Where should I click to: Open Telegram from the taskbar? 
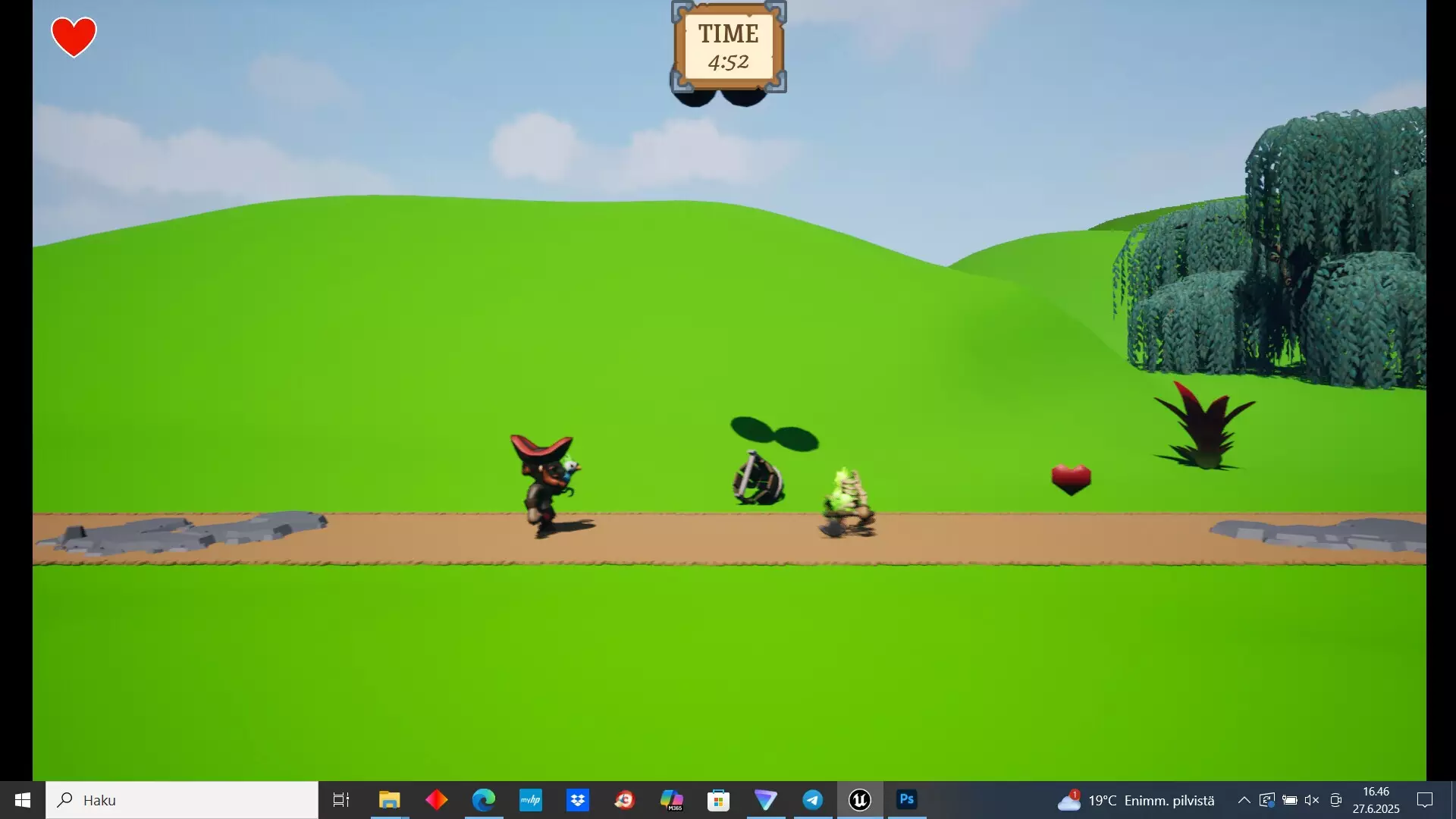(x=812, y=800)
